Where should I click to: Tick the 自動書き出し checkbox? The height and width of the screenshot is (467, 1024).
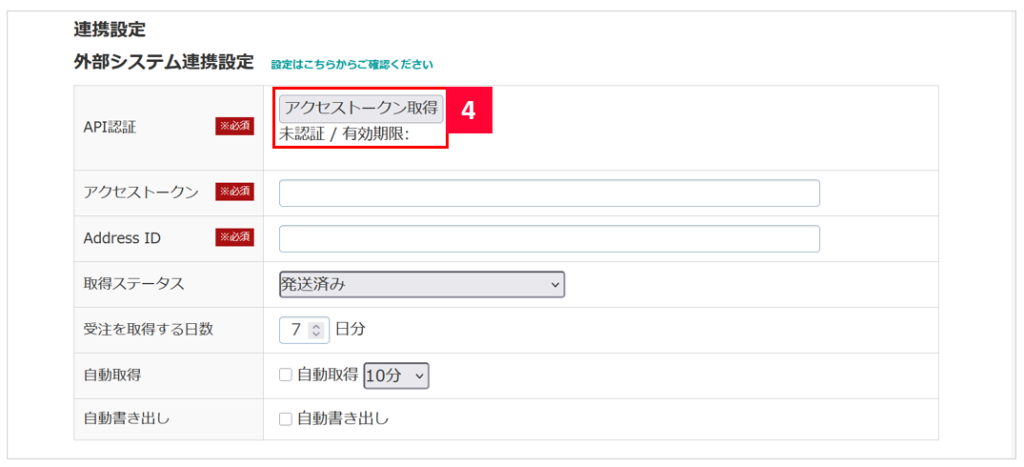(x=285, y=419)
